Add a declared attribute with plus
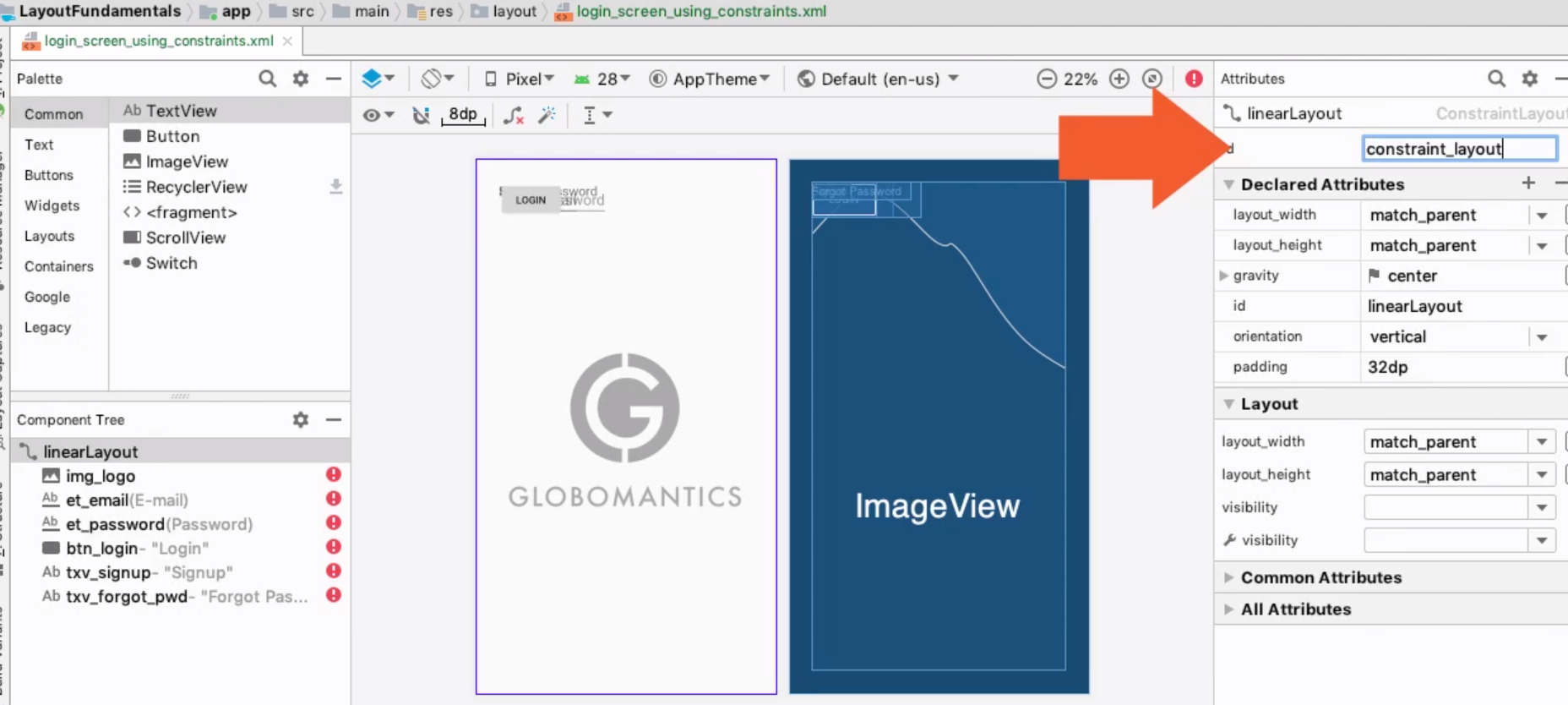The height and width of the screenshot is (705, 1568). click(1528, 183)
